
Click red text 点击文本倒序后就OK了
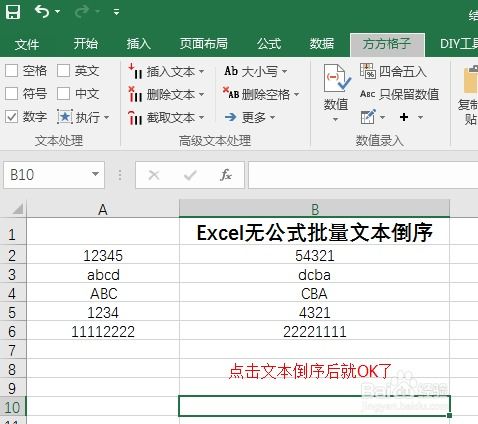pyautogui.click(x=310, y=371)
